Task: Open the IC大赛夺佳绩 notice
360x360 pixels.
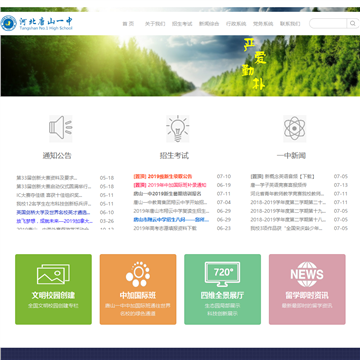Action: 49,195
